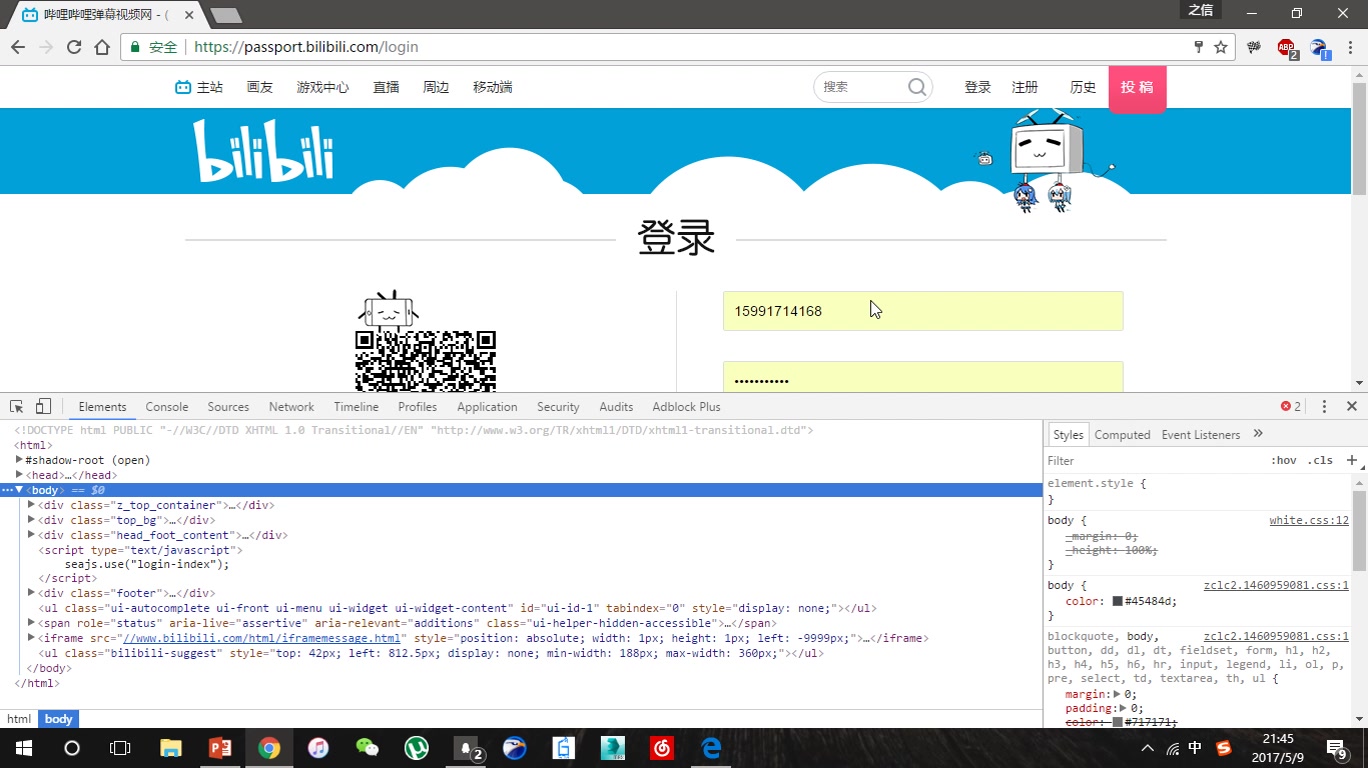Open the Event Listeners tab
Screen dimensions: 1368x768
click(x=1200, y=434)
